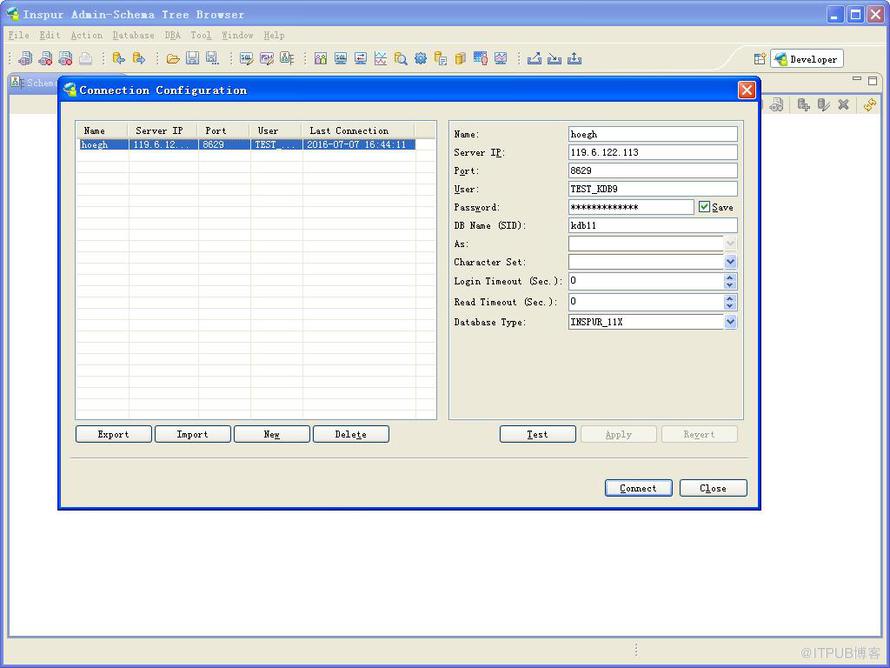Click the upload tray icon with straight up arrow
Screen dimensions: 890x668
pyautogui.click(x=574, y=58)
